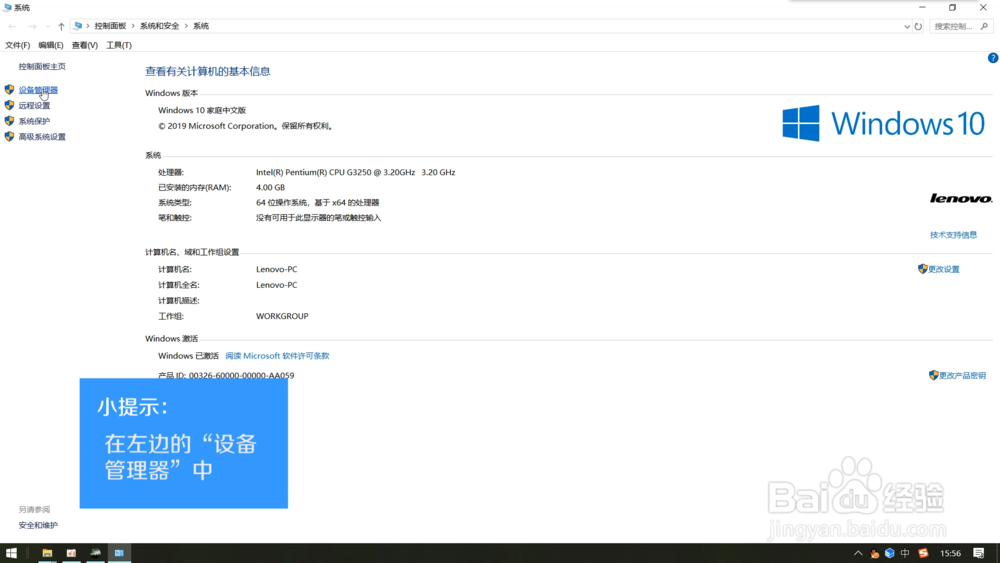
Task: Open the 编辑(E) menu
Action: pyautogui.click(x=50, y=45)
